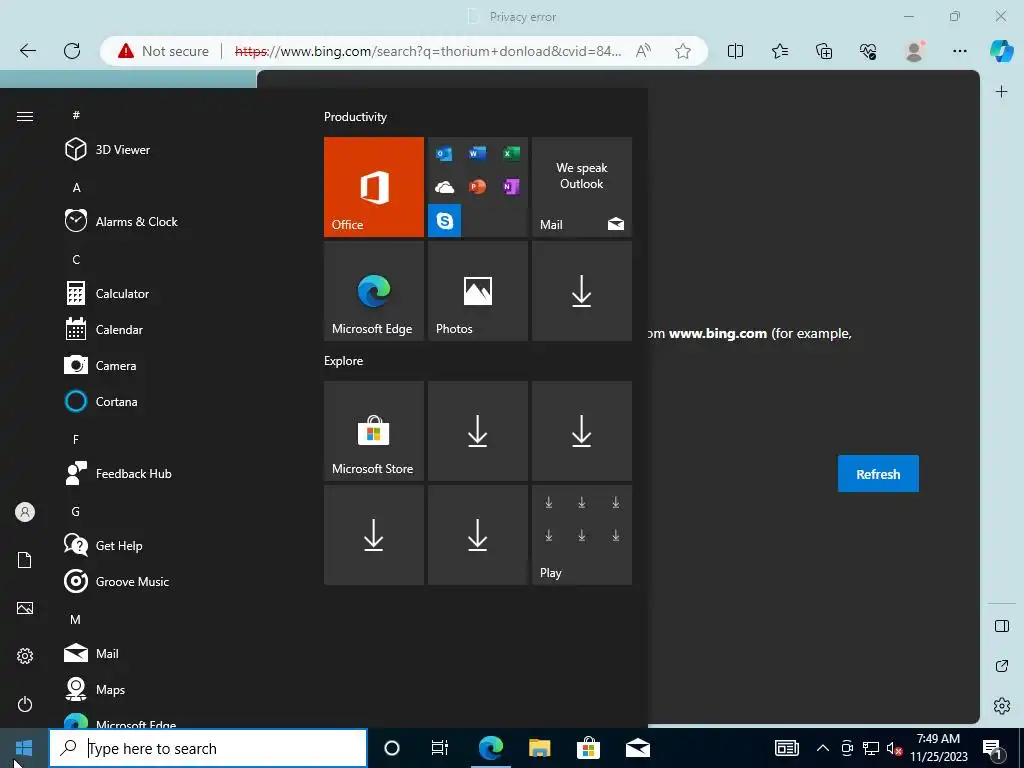Click the letter G section header
The width and height of the screenshot is (1024, 768).
point(76,511)
